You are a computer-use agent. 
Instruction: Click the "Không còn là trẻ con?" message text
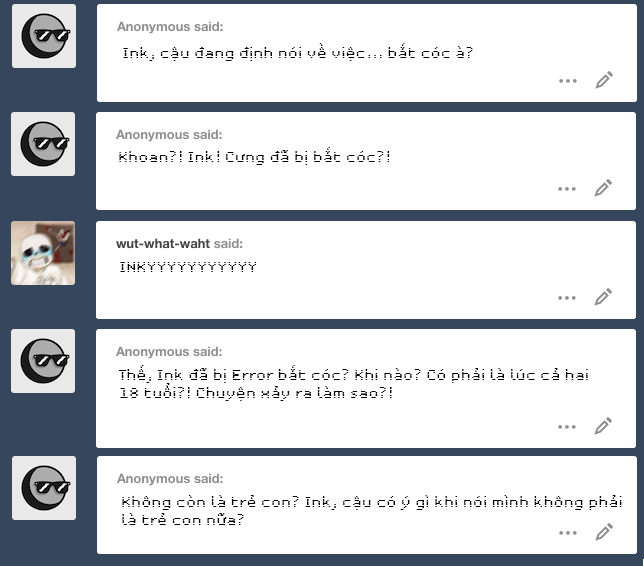point(372,511)
